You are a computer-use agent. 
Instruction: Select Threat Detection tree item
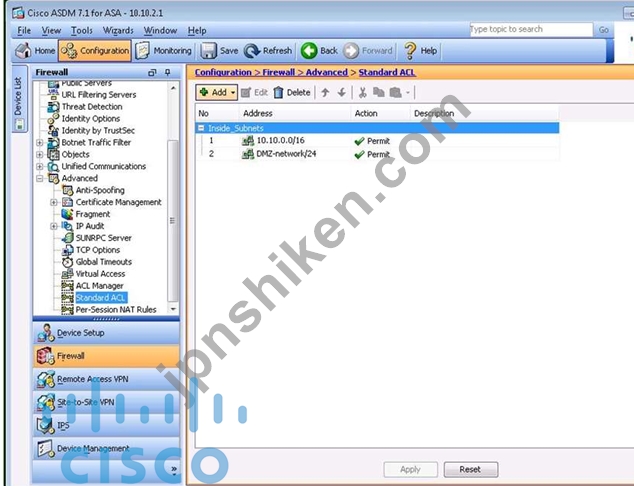pyautogui.click(x=92, y=107)
